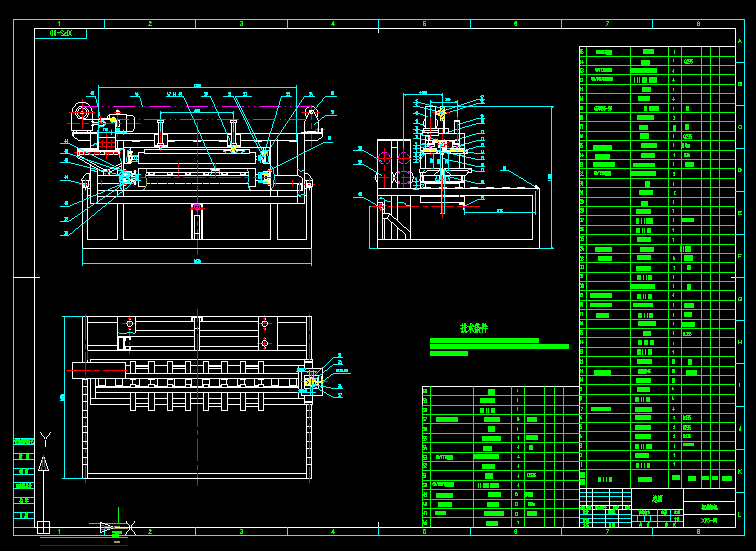Viewport: 756px width, 551px height.
Task: Select the drawing number cell in the title block
Action: click(x=709, y=520)
